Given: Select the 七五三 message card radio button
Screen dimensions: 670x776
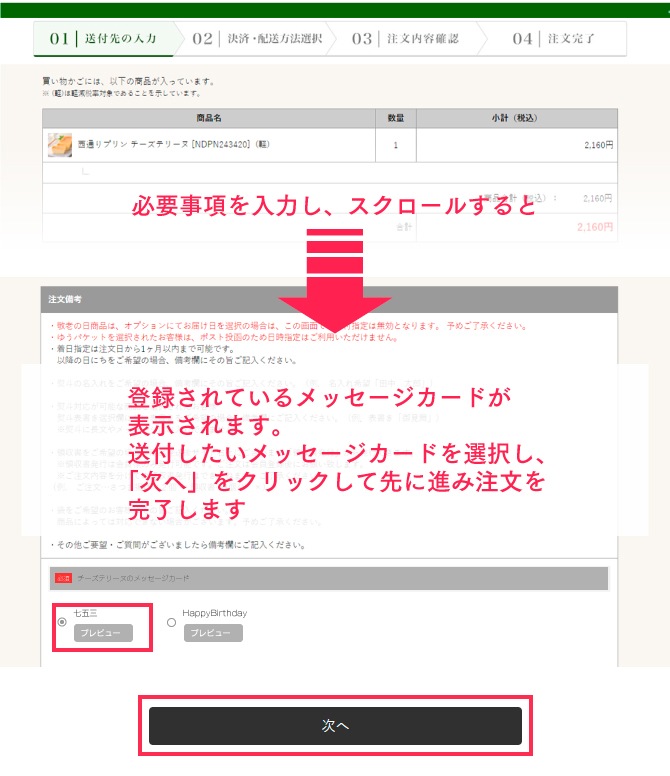Looking at the screenshot, I should [63, 622].
